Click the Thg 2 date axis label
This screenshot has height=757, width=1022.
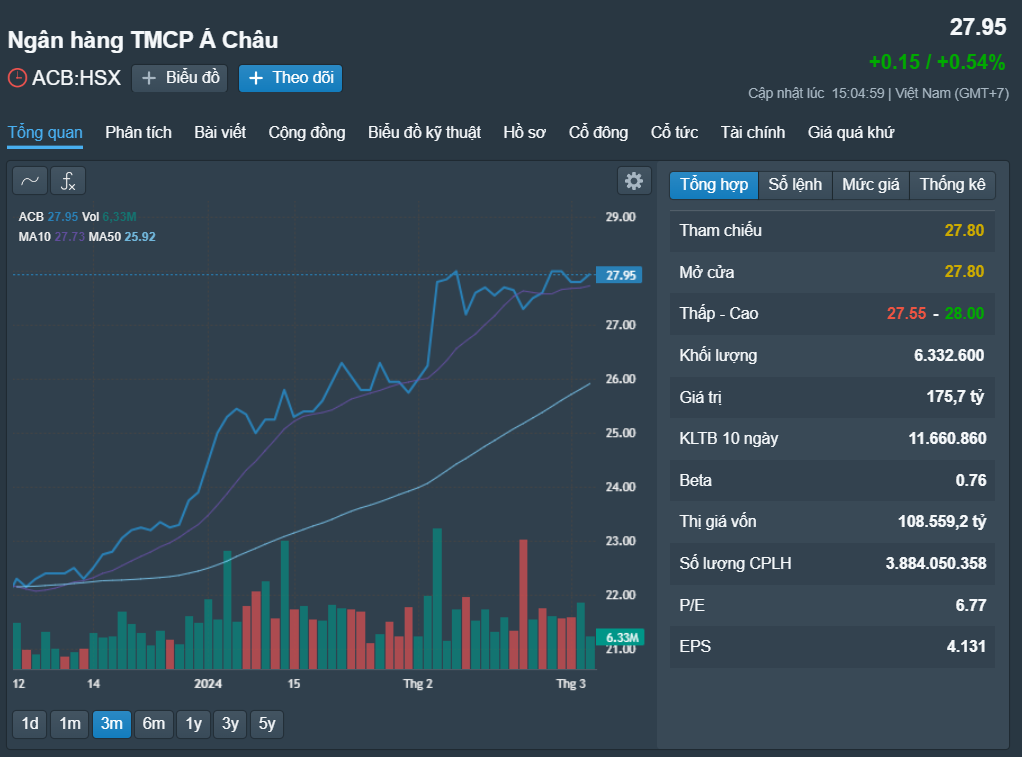[x=418, y=684]
